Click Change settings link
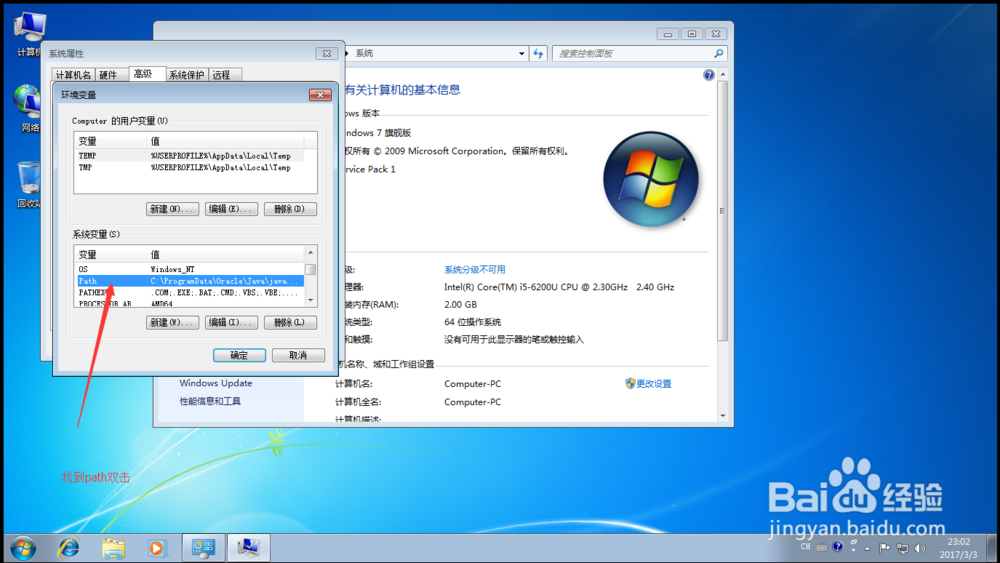This screenshot has height=563, width=1000. tap(654, 384)
